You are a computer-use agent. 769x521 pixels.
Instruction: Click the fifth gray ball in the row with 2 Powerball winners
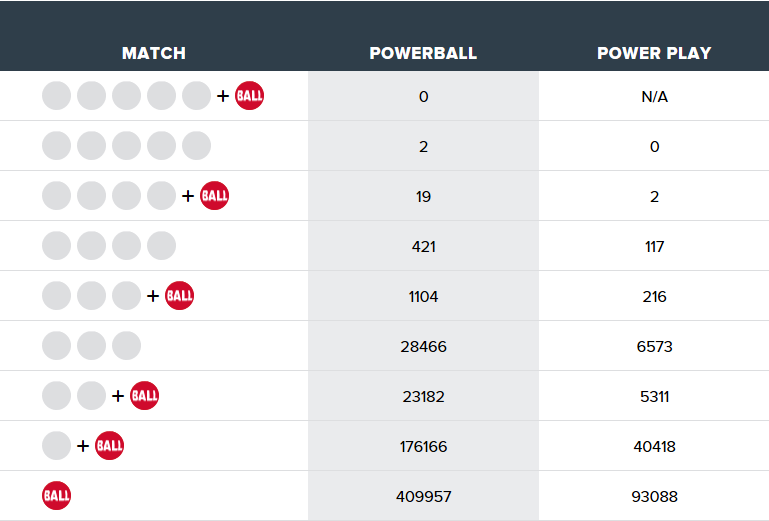click(196, 146)
